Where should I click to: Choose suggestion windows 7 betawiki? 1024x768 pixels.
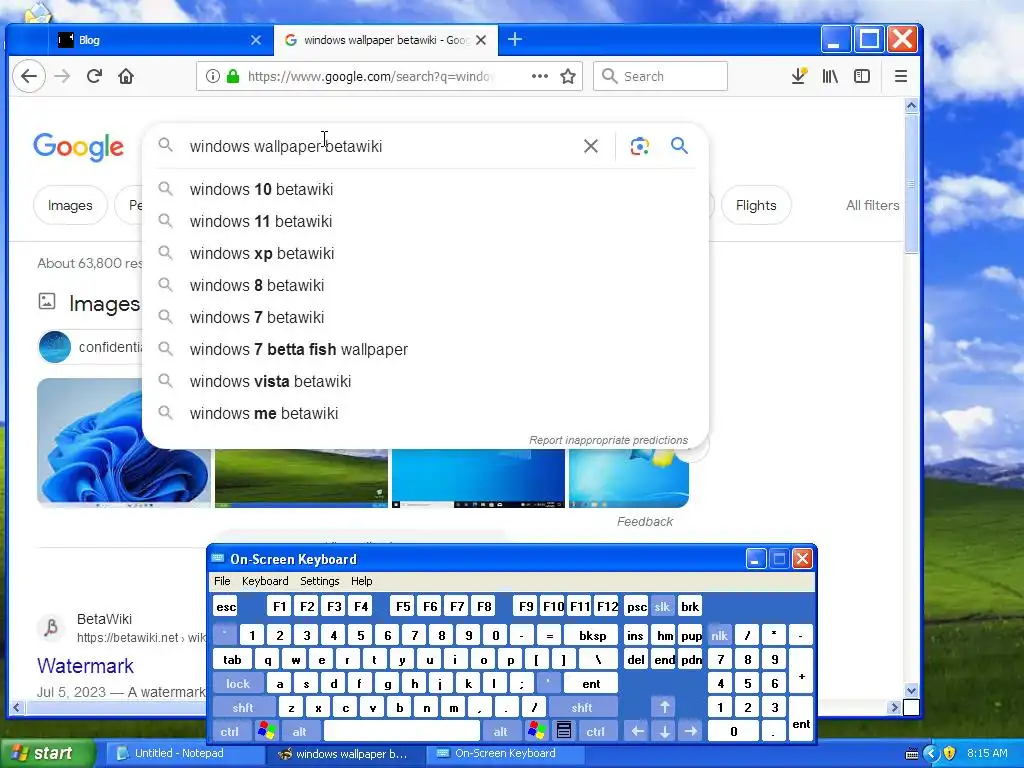pyautogui.click(x=424, y=317)
